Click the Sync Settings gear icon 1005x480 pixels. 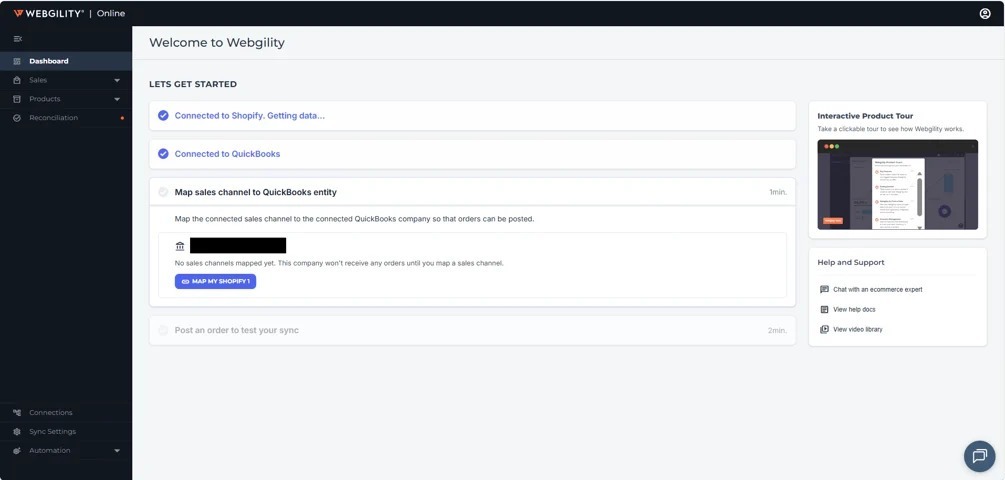[17, 432]
